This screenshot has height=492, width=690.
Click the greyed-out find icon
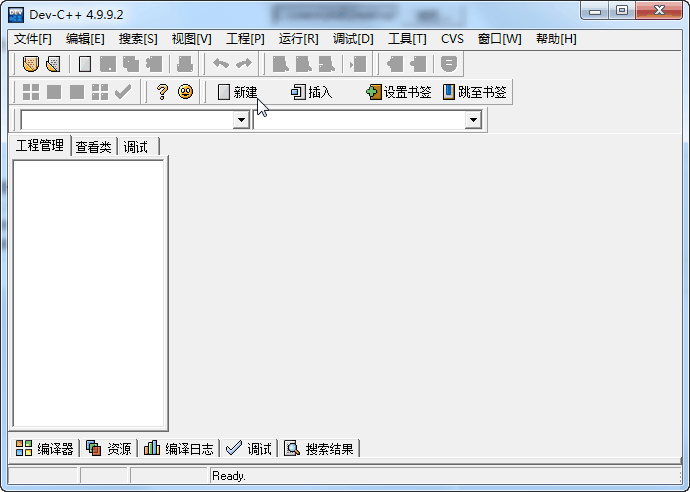pyautogui.click(x=280, y=64)
